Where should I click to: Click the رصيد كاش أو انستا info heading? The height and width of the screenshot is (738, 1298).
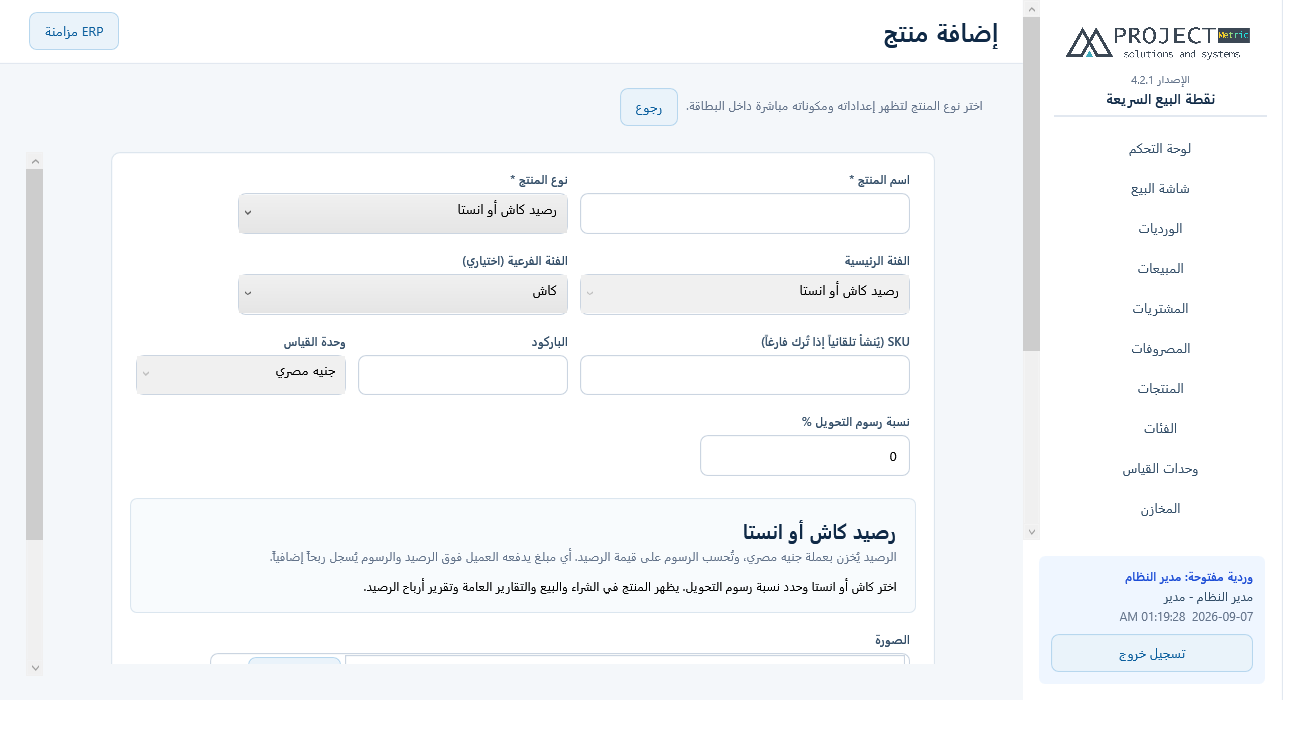(819, 531)
